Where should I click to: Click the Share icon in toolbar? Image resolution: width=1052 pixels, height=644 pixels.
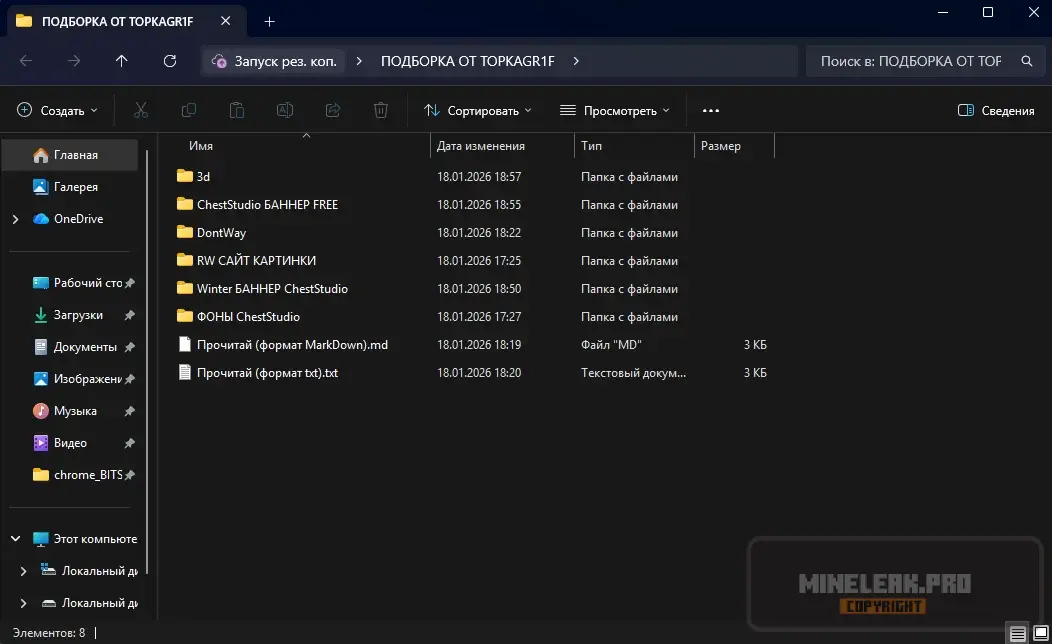coord(333,110)
